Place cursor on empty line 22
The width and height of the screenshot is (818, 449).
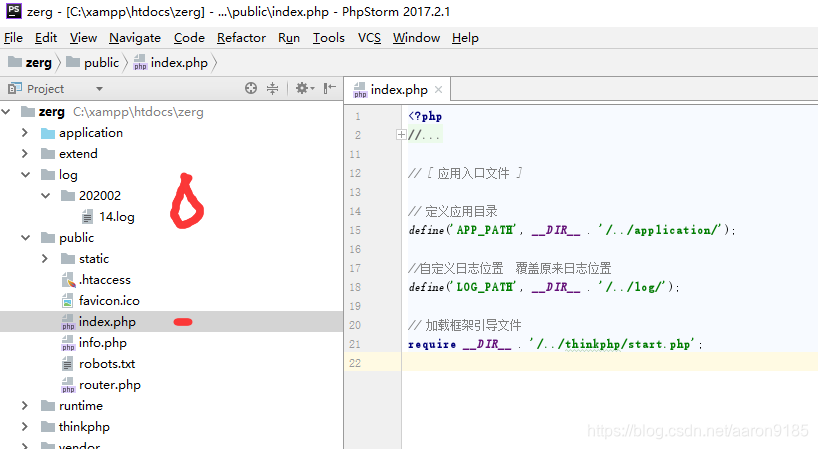click(x=609, y=363)
